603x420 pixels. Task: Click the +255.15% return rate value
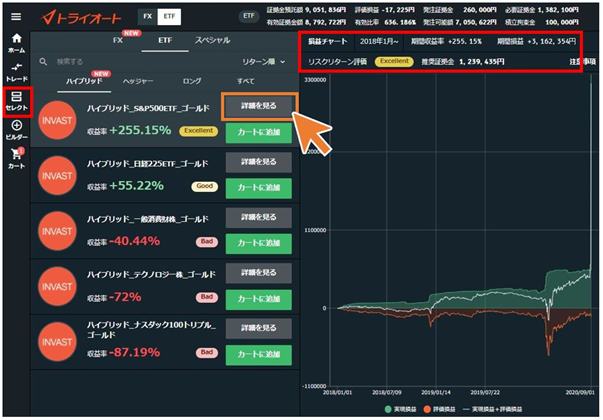point(140,130)
